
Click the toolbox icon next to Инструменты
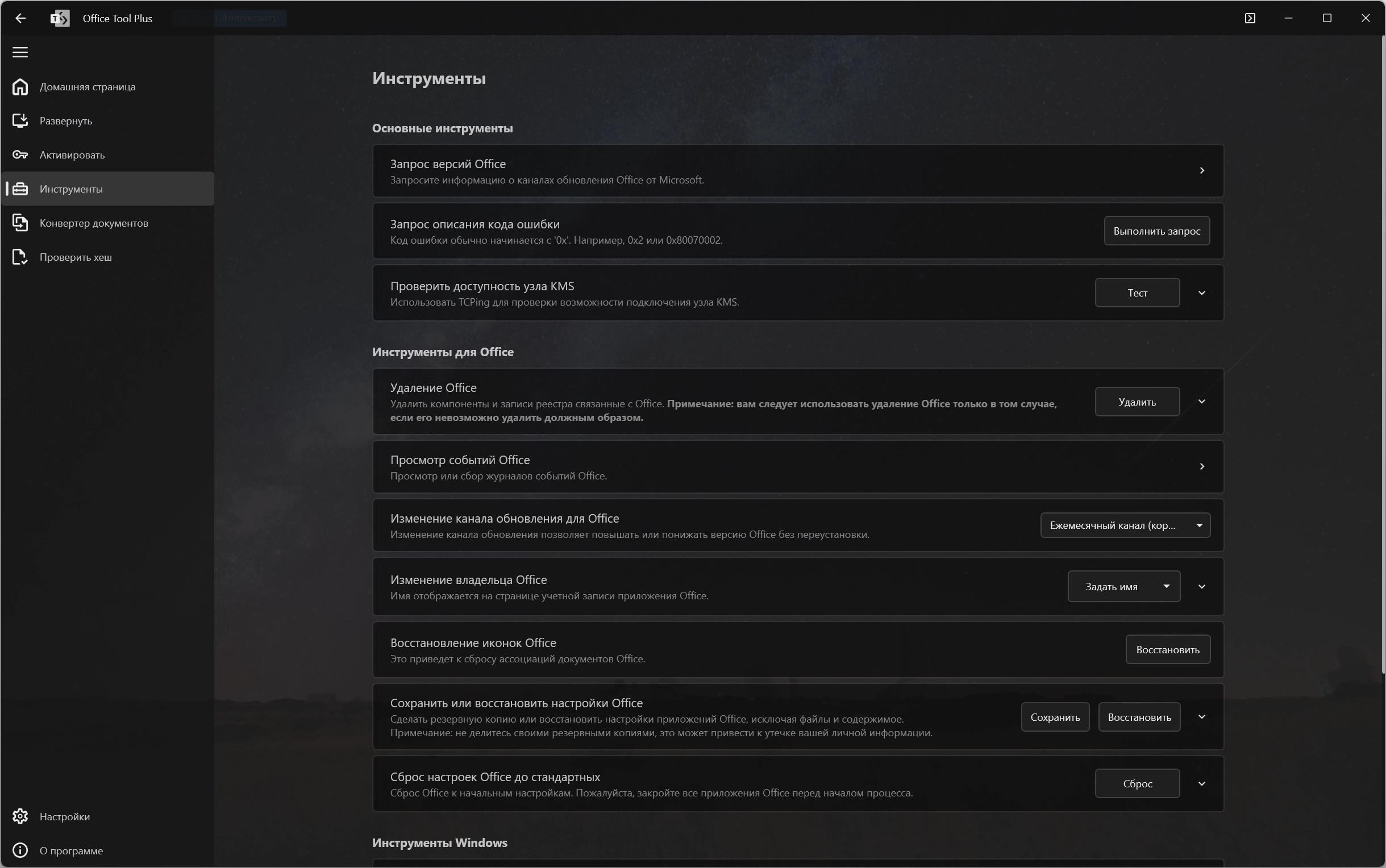pos(20,189)
